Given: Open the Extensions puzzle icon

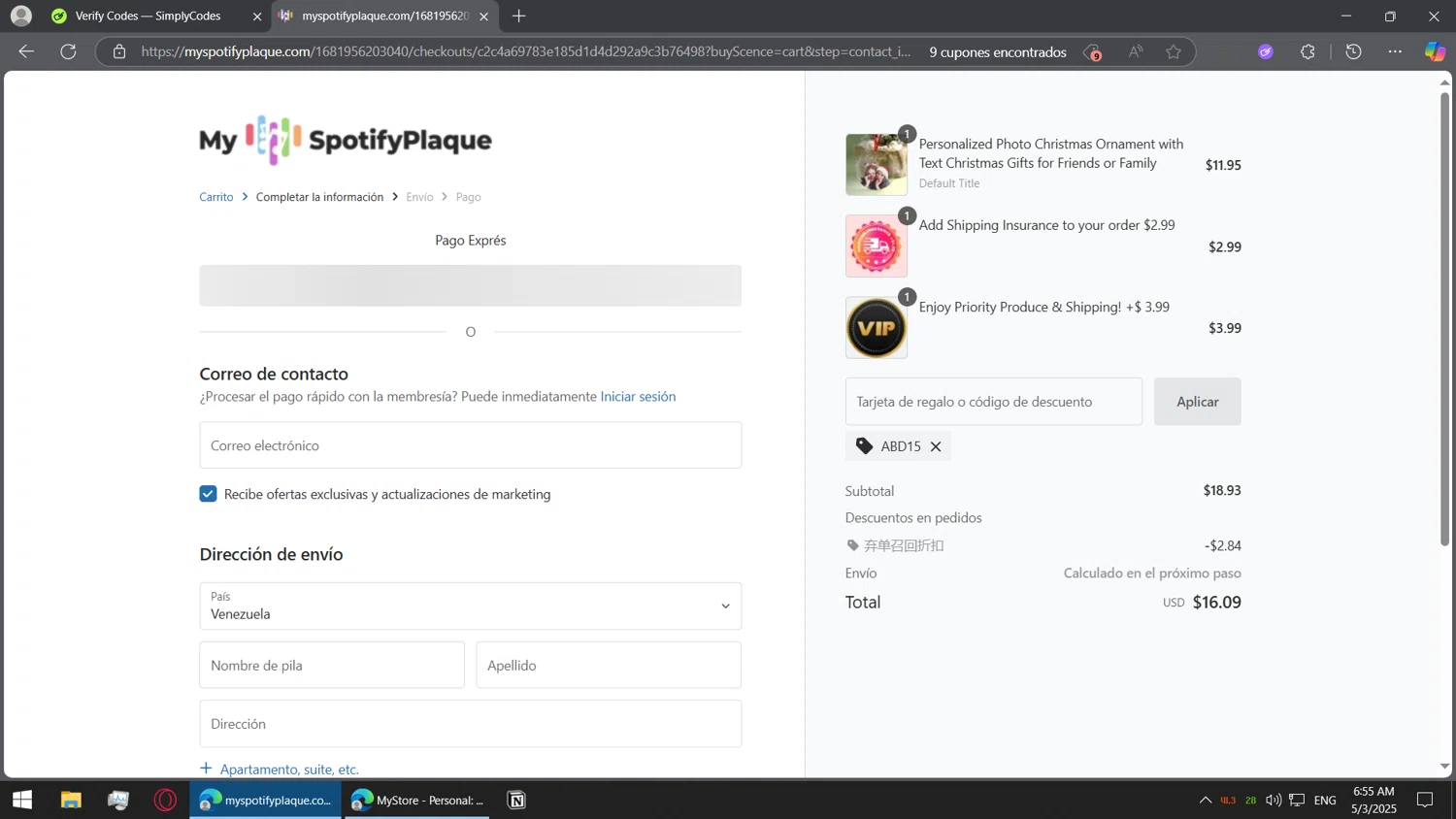Looking at the screenshot, I should [1307, 51].
